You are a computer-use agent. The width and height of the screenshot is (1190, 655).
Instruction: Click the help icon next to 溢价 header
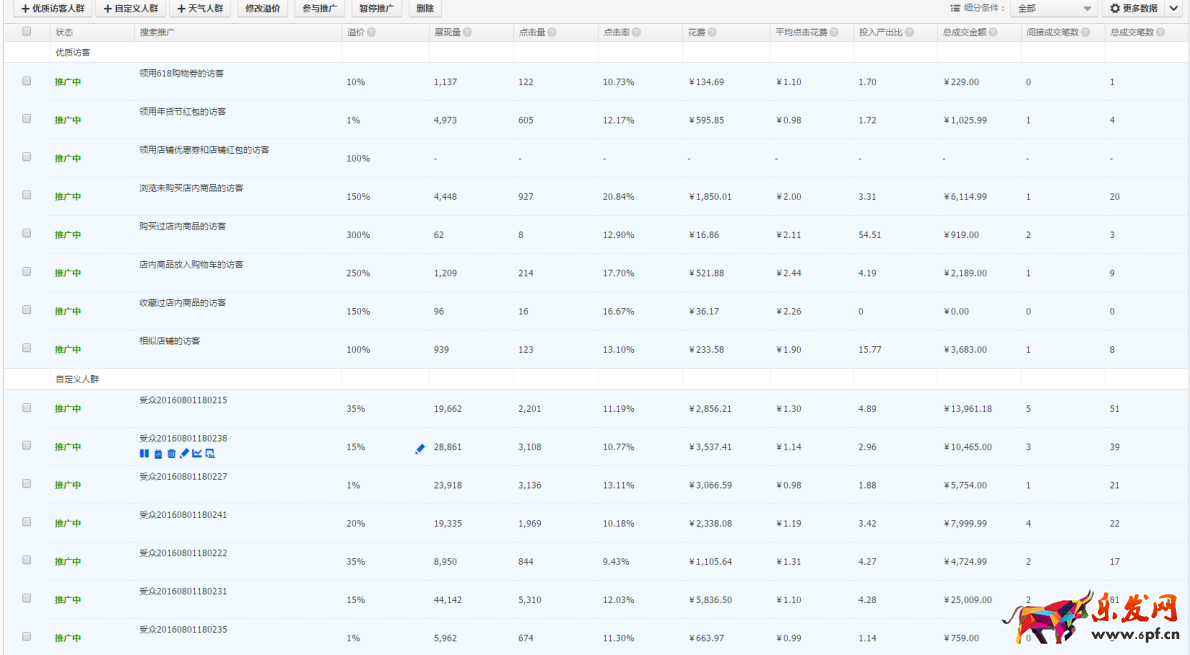click(371, 32)
